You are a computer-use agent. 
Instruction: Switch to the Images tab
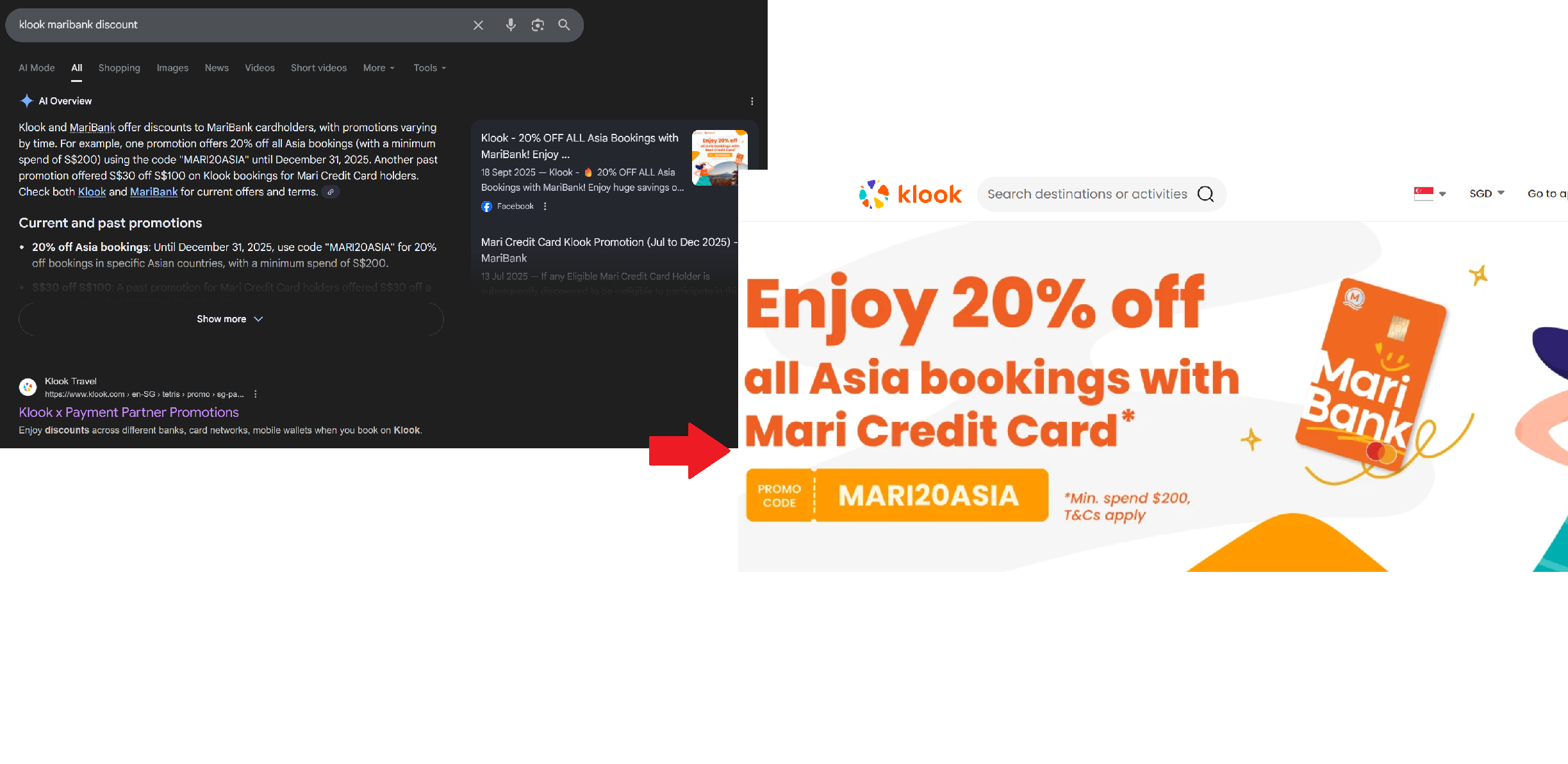tap(172, 68)
